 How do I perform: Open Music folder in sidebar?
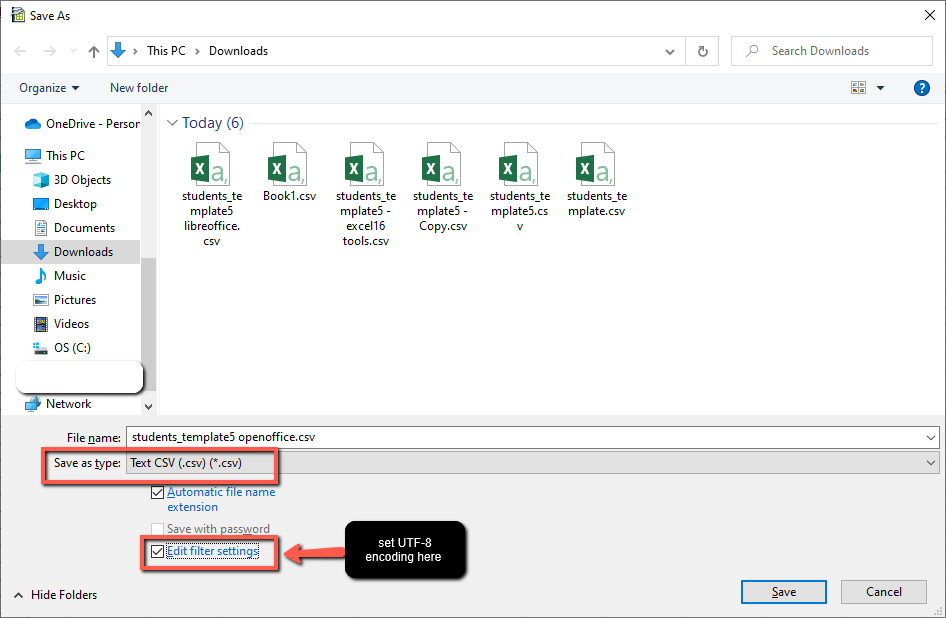[x=59, y=276]
